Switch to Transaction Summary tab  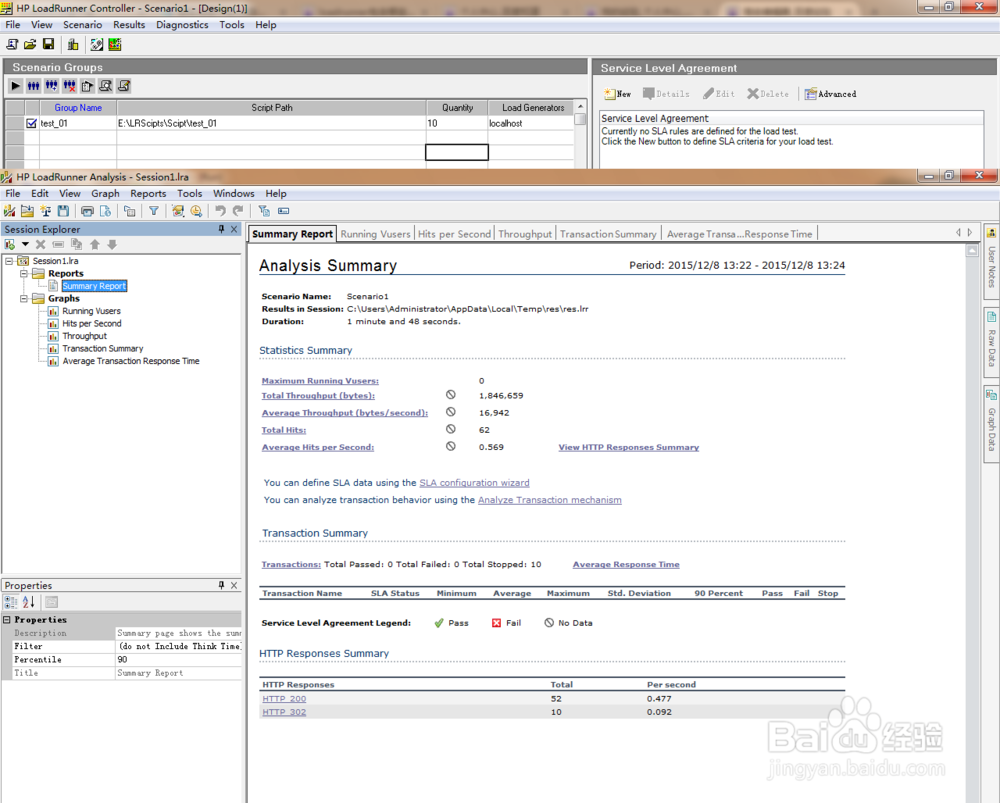[x=608, y=234]
